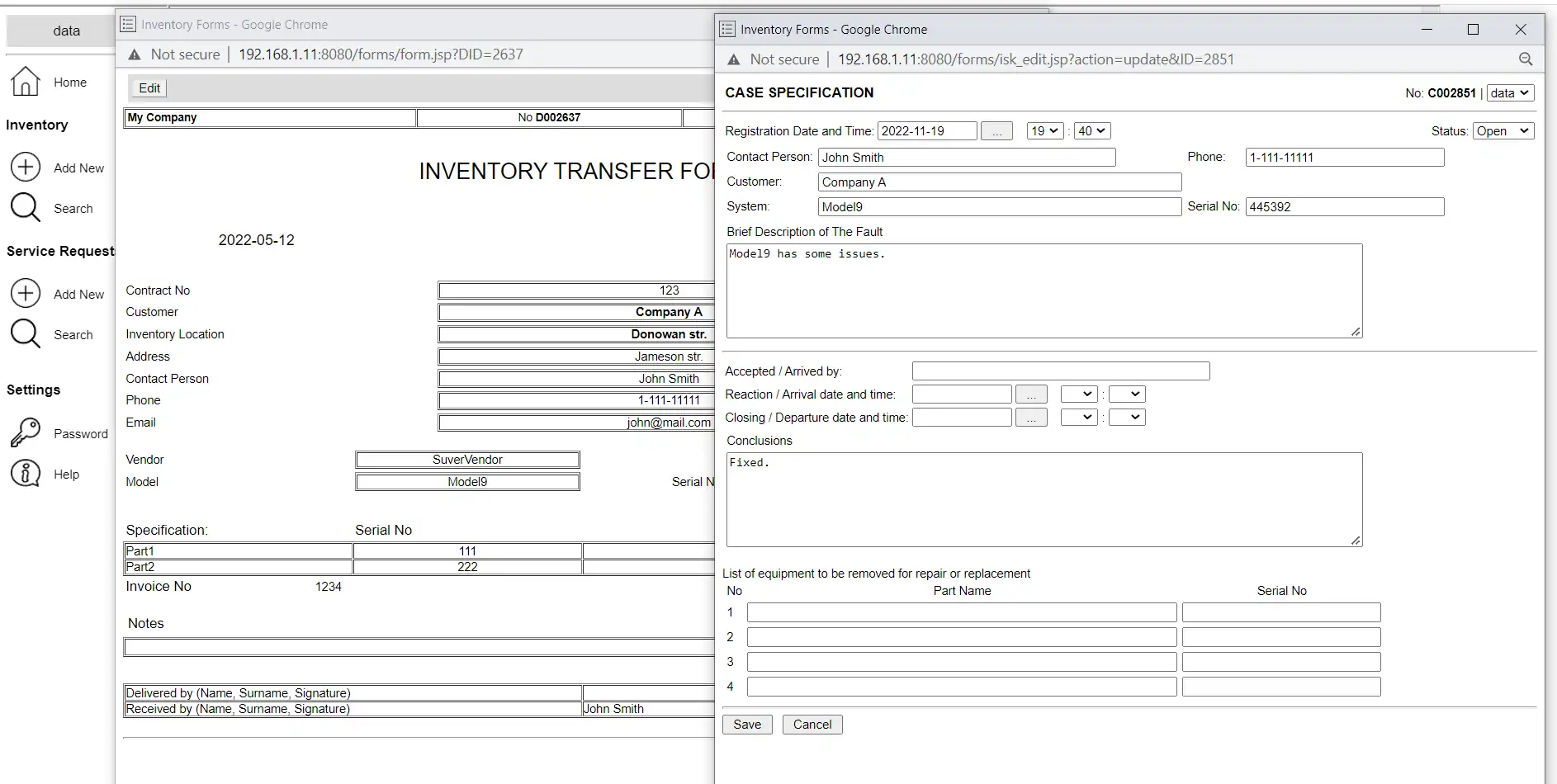Click Brief Description of The Fault textarea
The image size is (1557, 784).
tap(1044, 290)
